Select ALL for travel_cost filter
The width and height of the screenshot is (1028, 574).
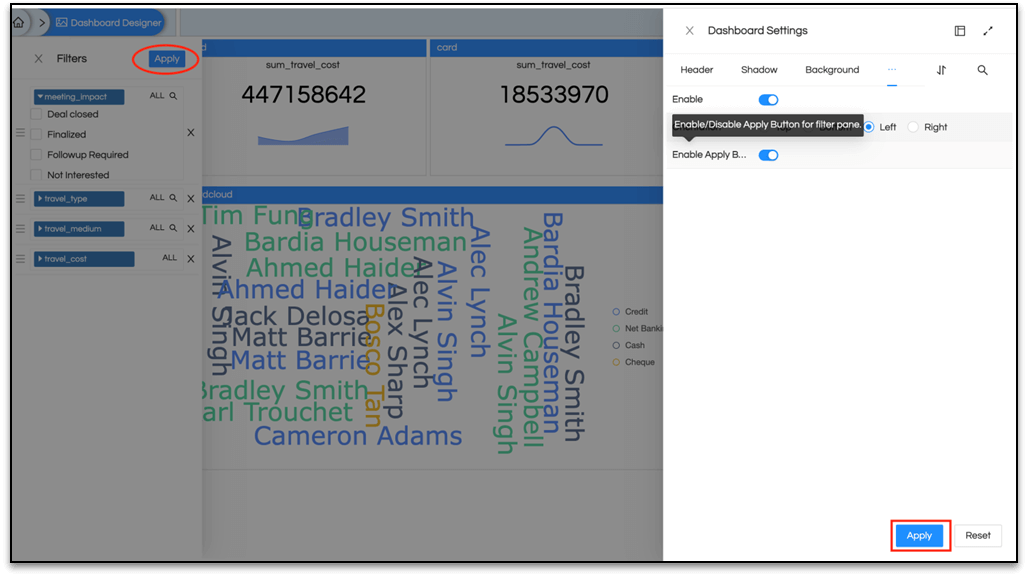click(x=170, y=258)
